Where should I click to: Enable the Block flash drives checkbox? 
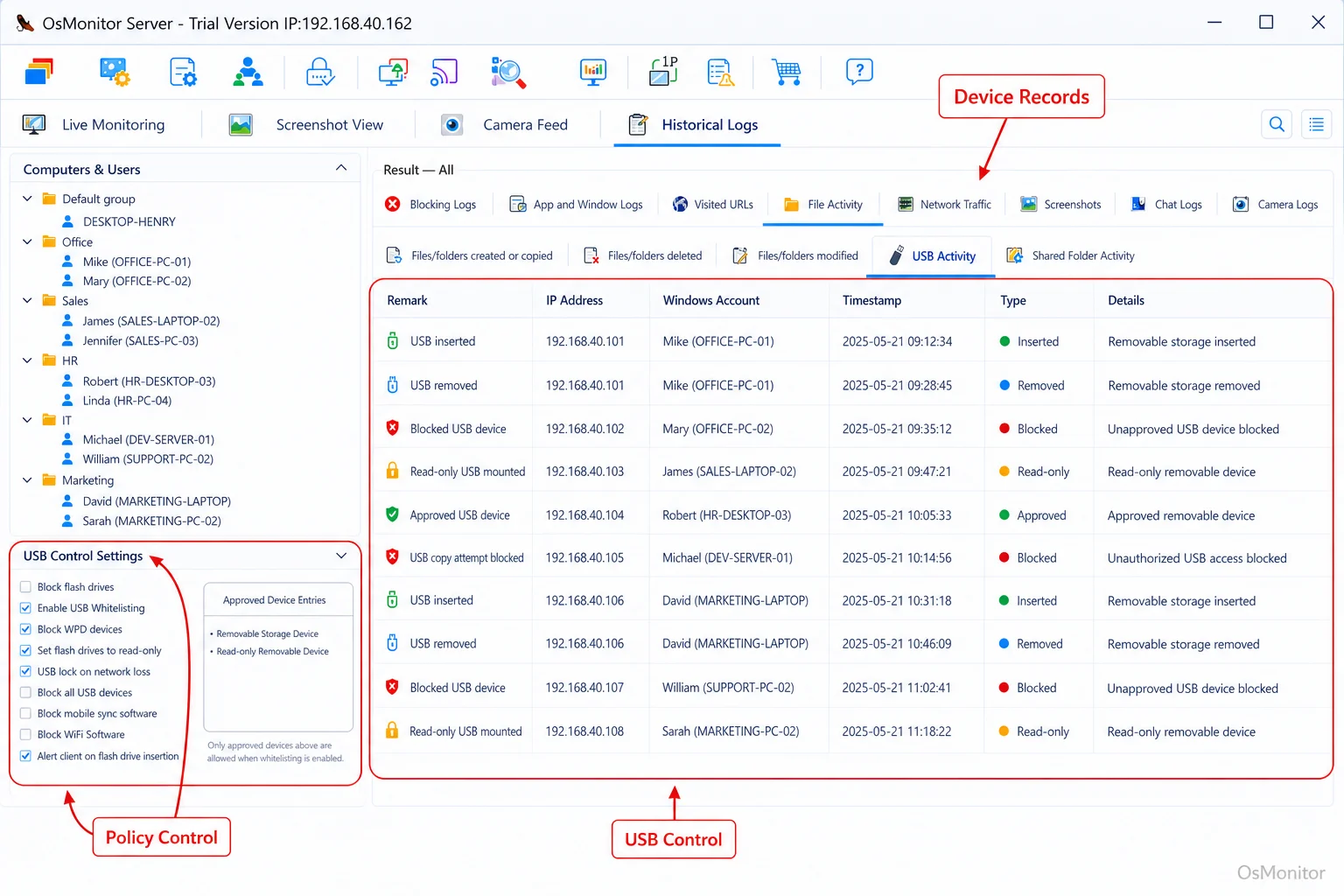[x=25, y=587]
